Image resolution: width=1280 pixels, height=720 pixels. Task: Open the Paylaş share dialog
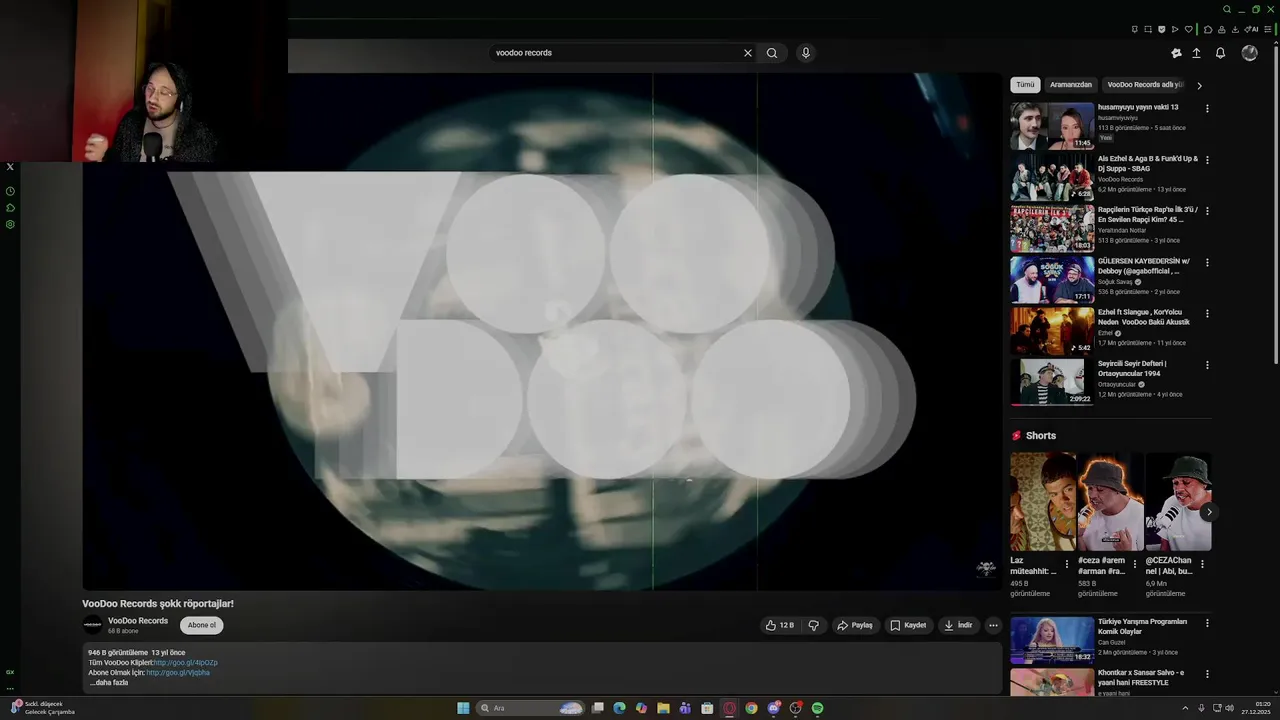(855, 625)
